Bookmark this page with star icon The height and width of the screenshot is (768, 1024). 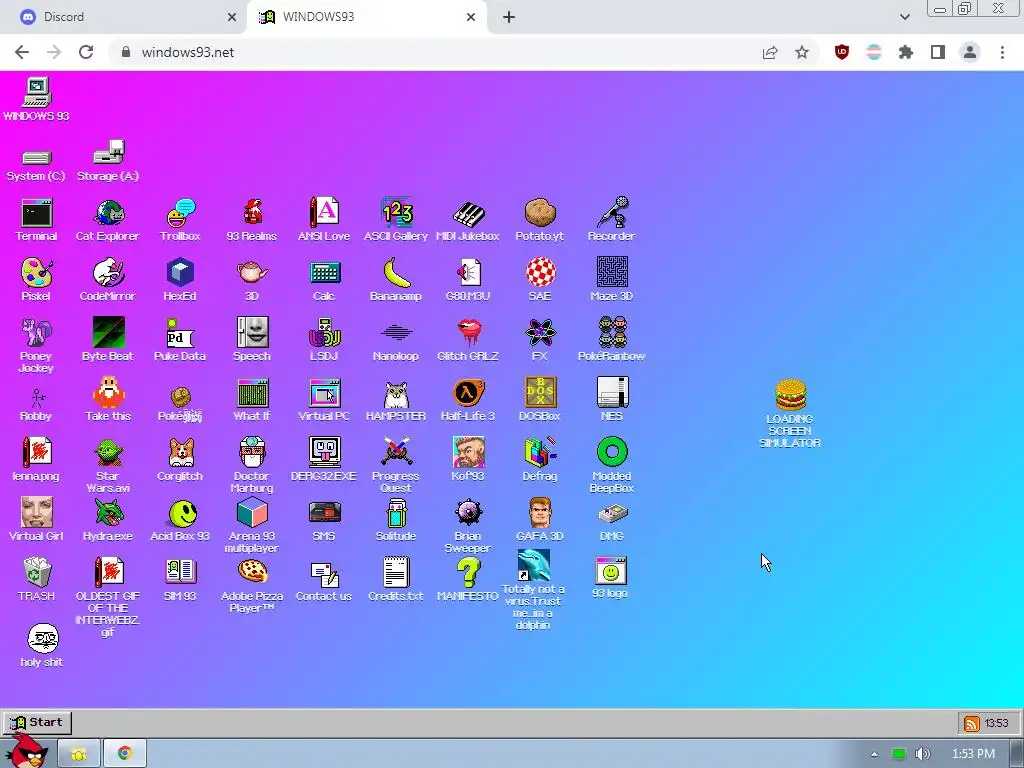point(802,52)
